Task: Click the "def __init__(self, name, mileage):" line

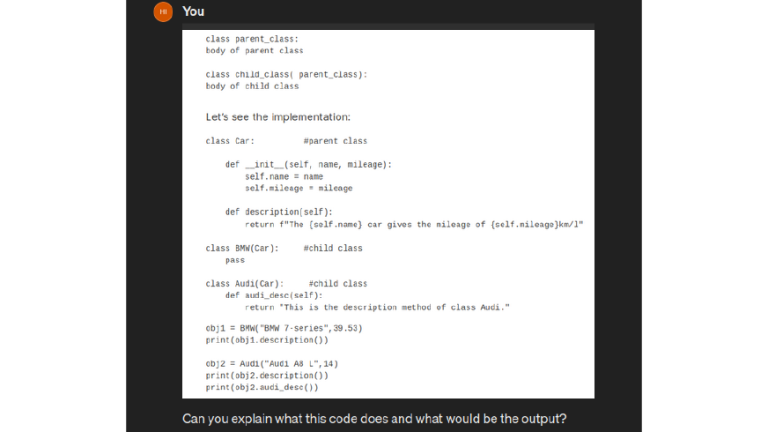Action: click(x=308, y=164)
